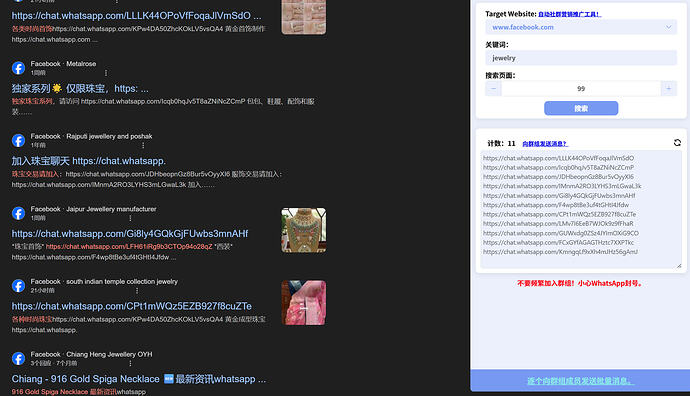Click the LLLK44OPoVfFoqaJlVmSdO line in the links textbox
This screenshot has height=396, width=690.
point(558,158)
